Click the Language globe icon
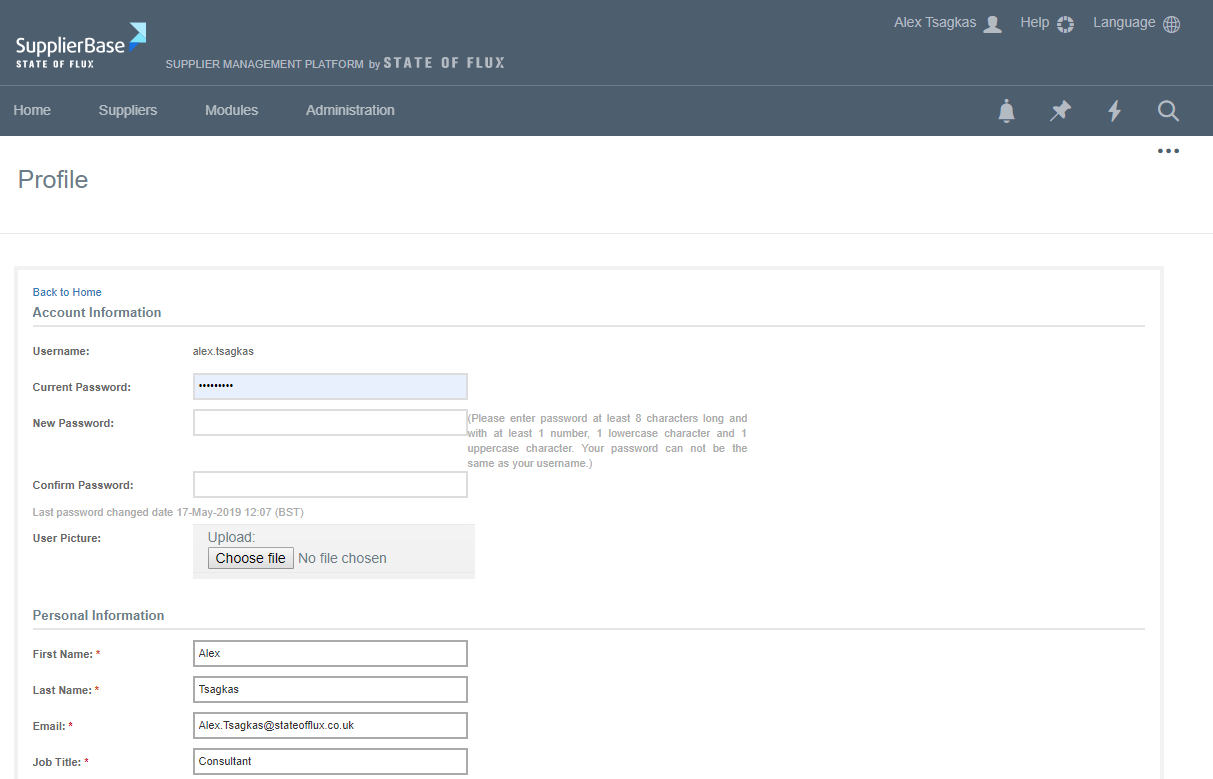Viewport: 1213px width, 779px height. pyautogui.click(x=1171, y=24)
